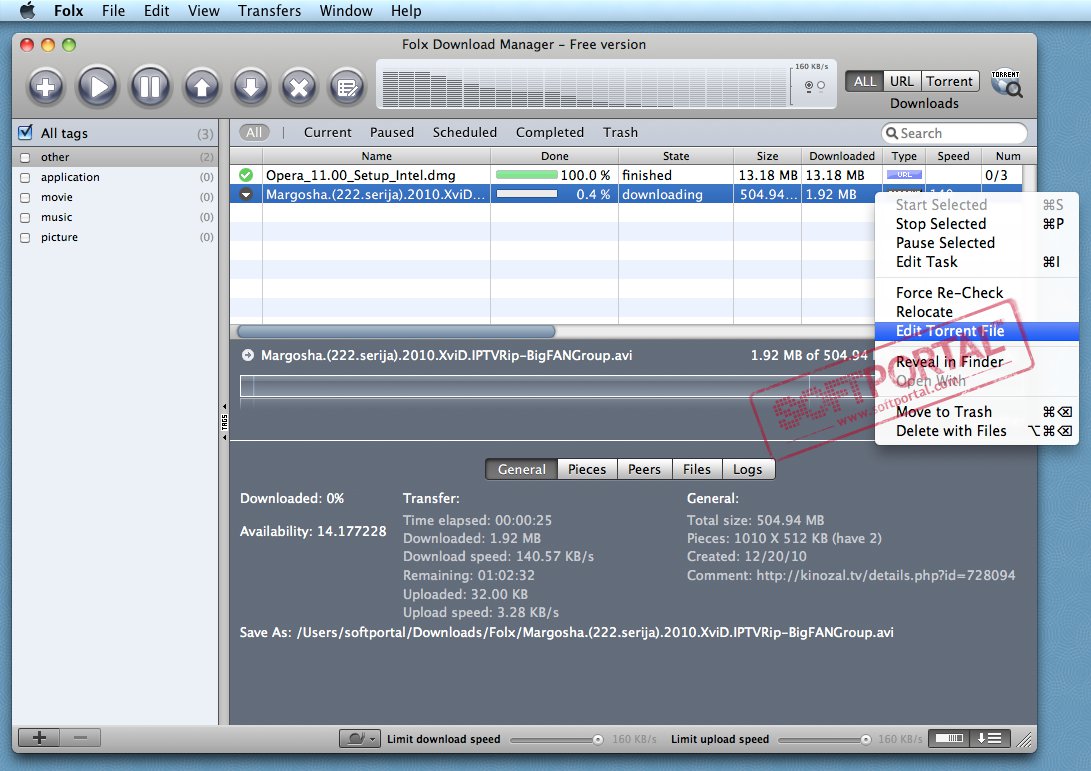Switch to the Files tab

coord(696,470)
